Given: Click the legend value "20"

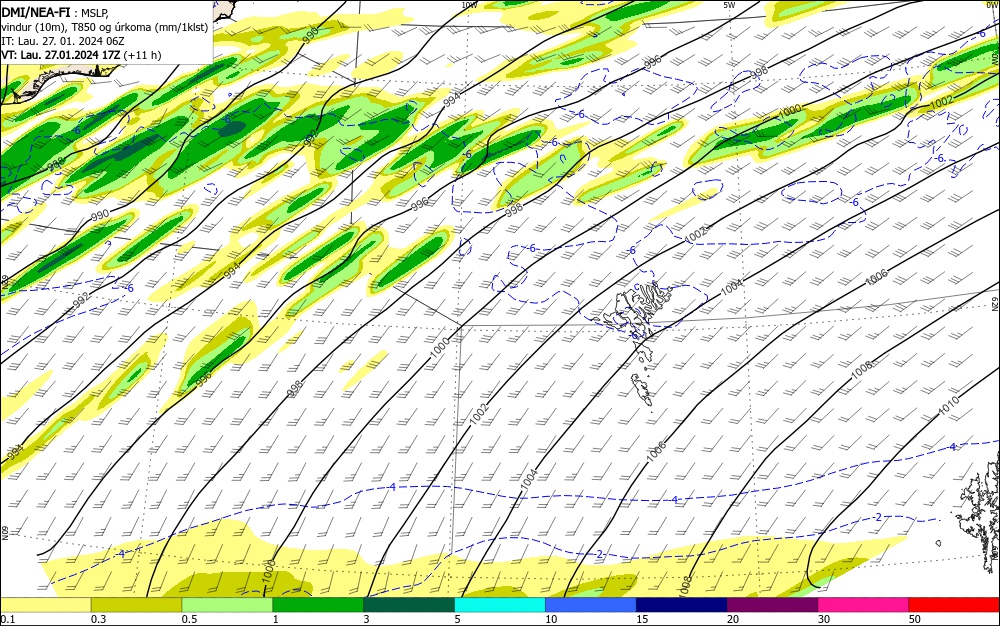Looking at the screenshot, I should point(733,619).
